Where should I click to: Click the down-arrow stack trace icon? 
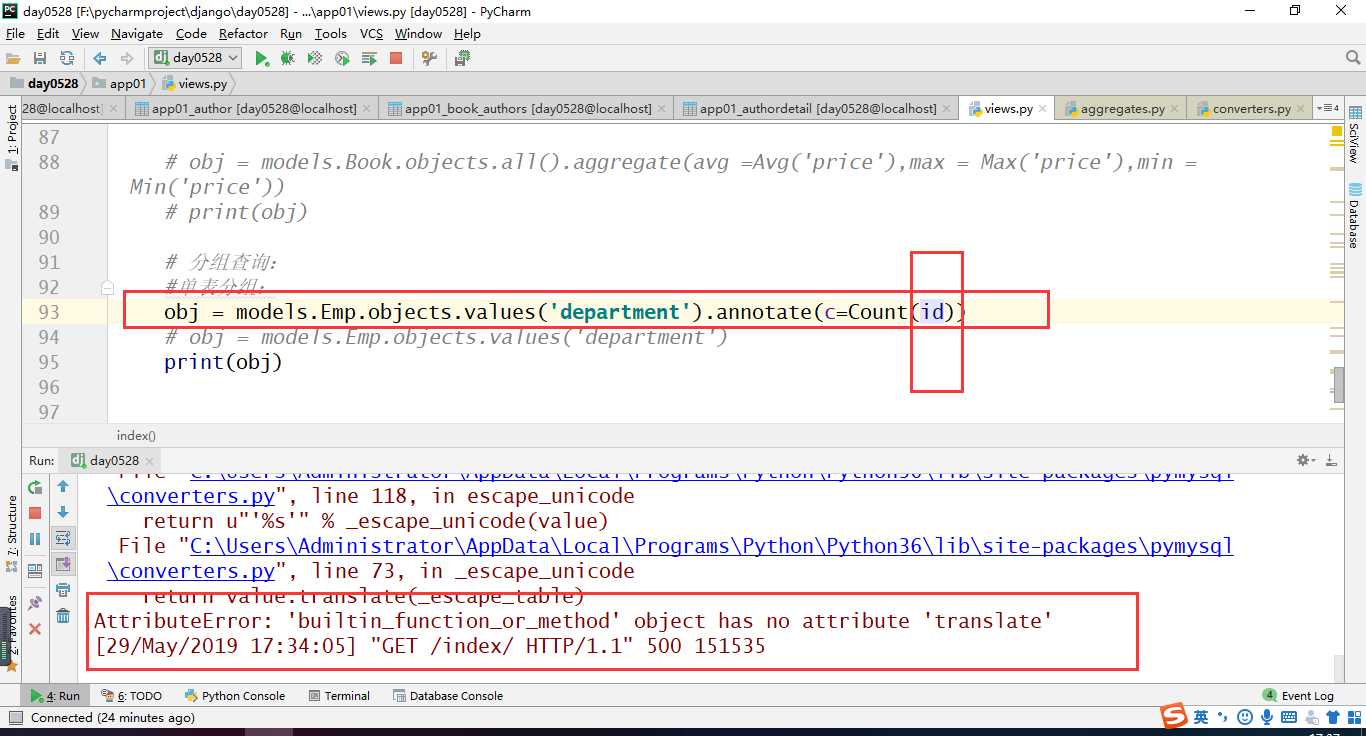[x=63, y=513]
